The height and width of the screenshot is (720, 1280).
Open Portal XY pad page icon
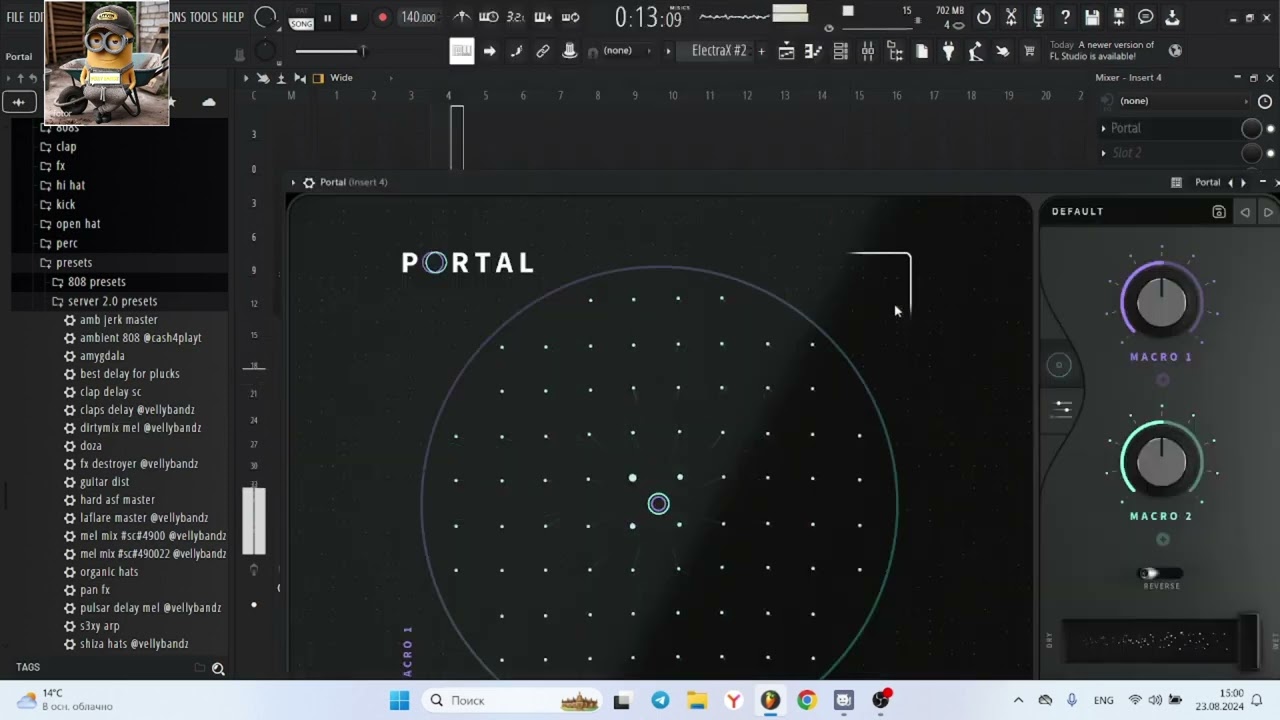(1059, 365)
